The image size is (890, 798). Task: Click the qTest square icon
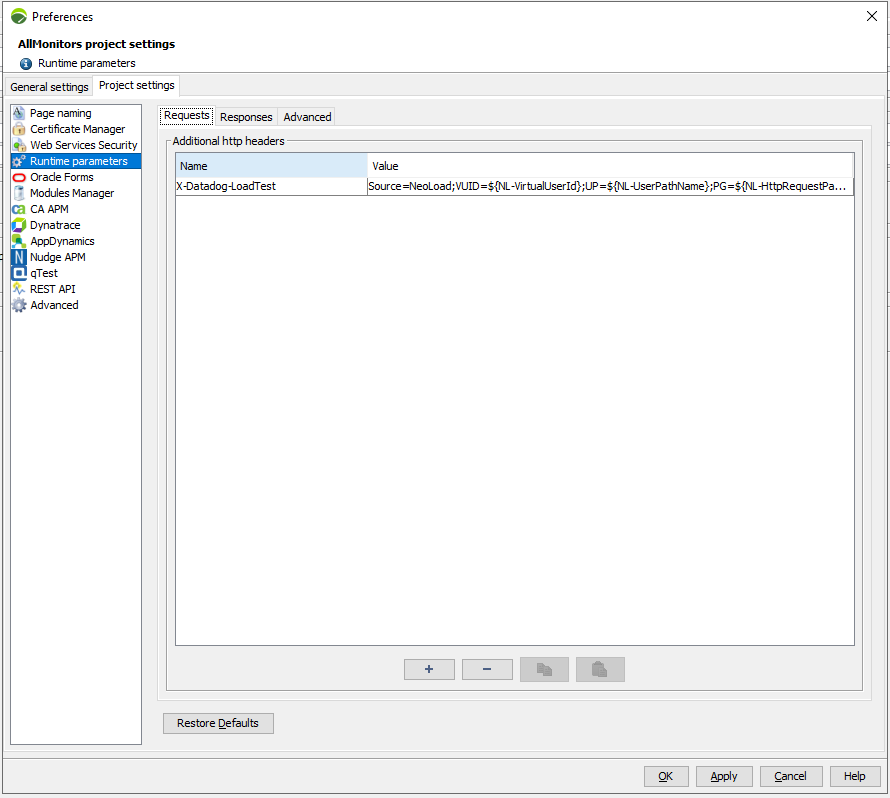point(19,273)
